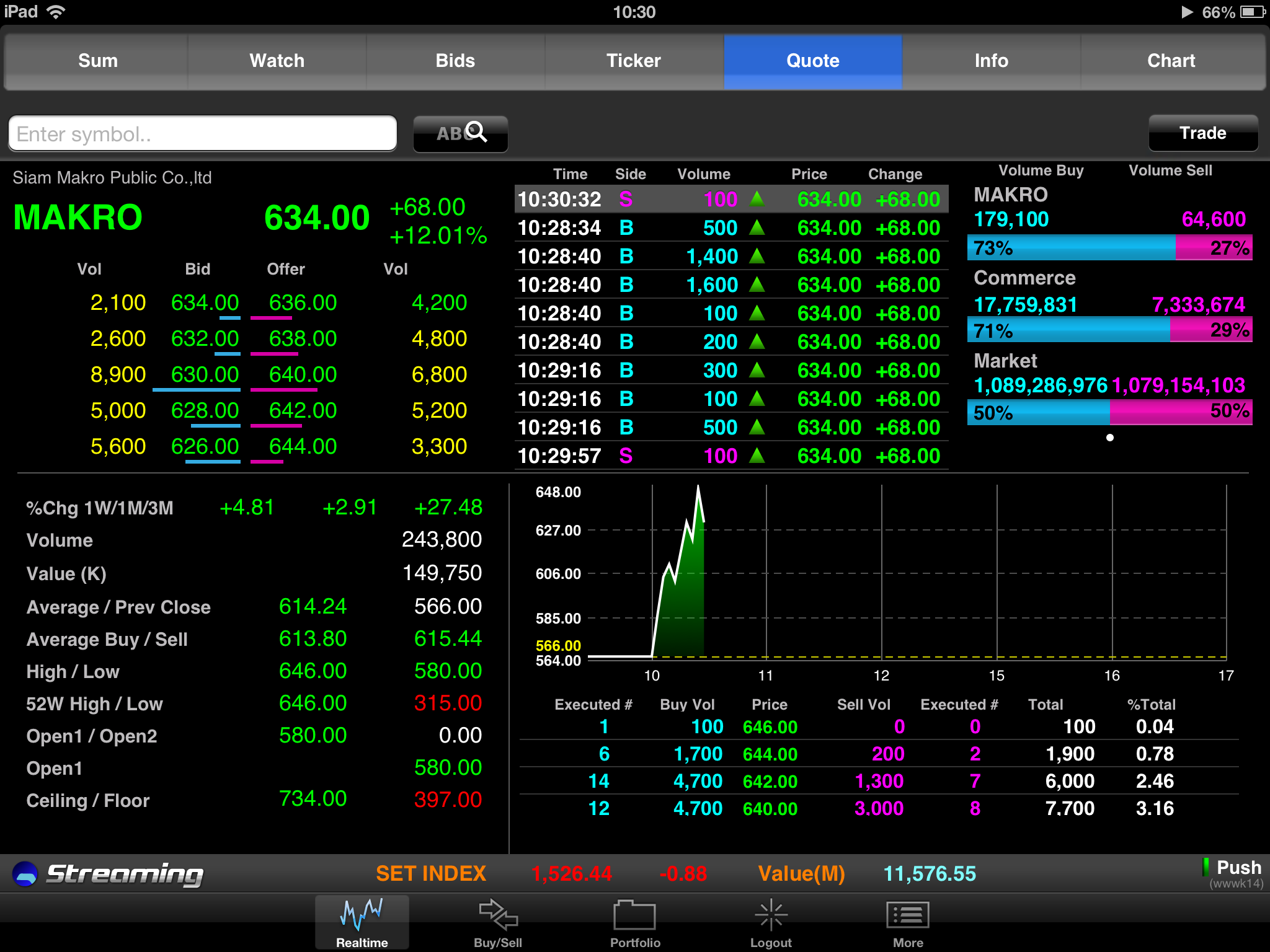Tap the battery icon in status bar

[1252, 12]
